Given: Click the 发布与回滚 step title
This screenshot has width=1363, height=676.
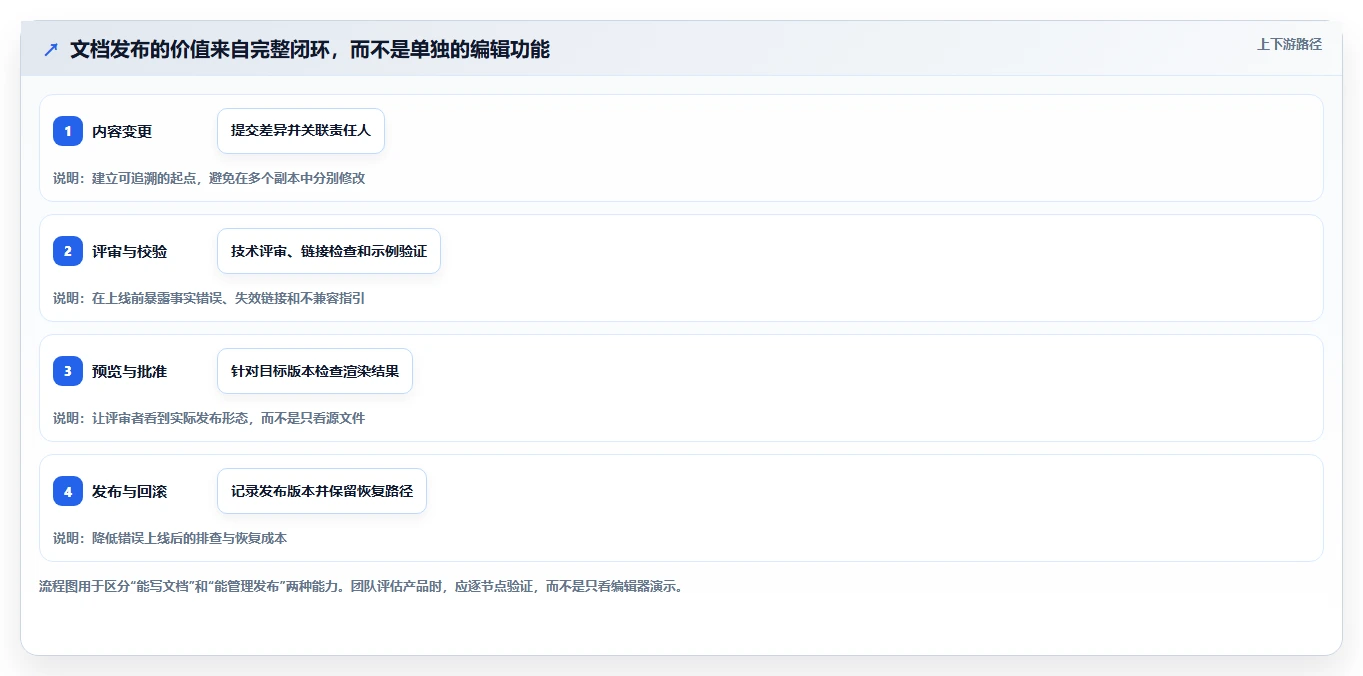Looking at the screenshot, I should coord(130,491).
